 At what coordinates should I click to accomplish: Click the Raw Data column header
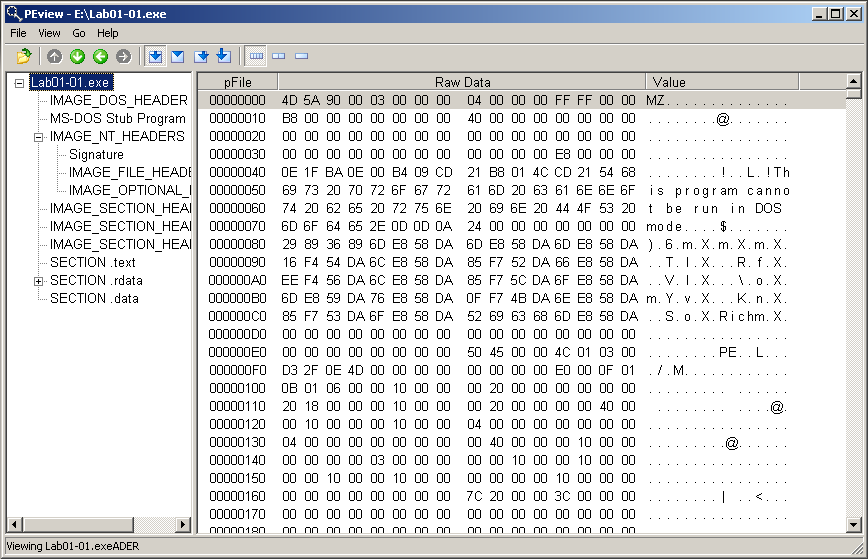coord(461,82)
